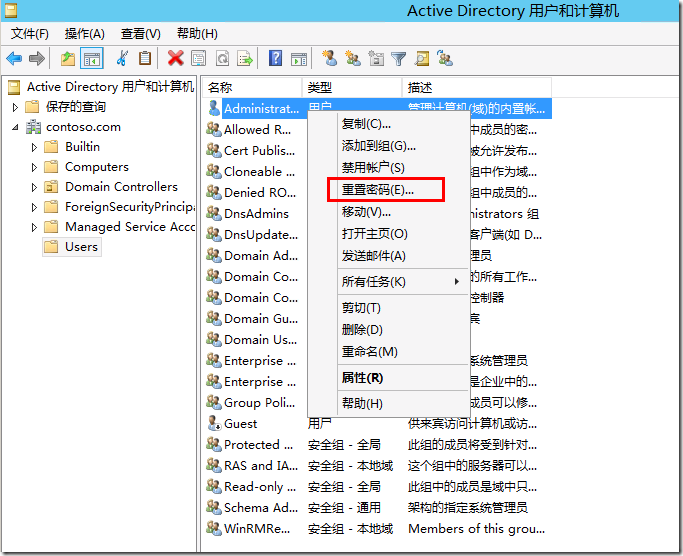This screenshot has height=556, width=683.
Task: Create a new user with the toolbar icon
Action: (329, 58)
